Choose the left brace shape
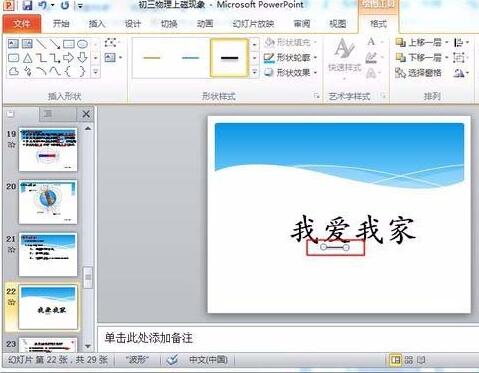The image size is (479, 373). (68, 71)
